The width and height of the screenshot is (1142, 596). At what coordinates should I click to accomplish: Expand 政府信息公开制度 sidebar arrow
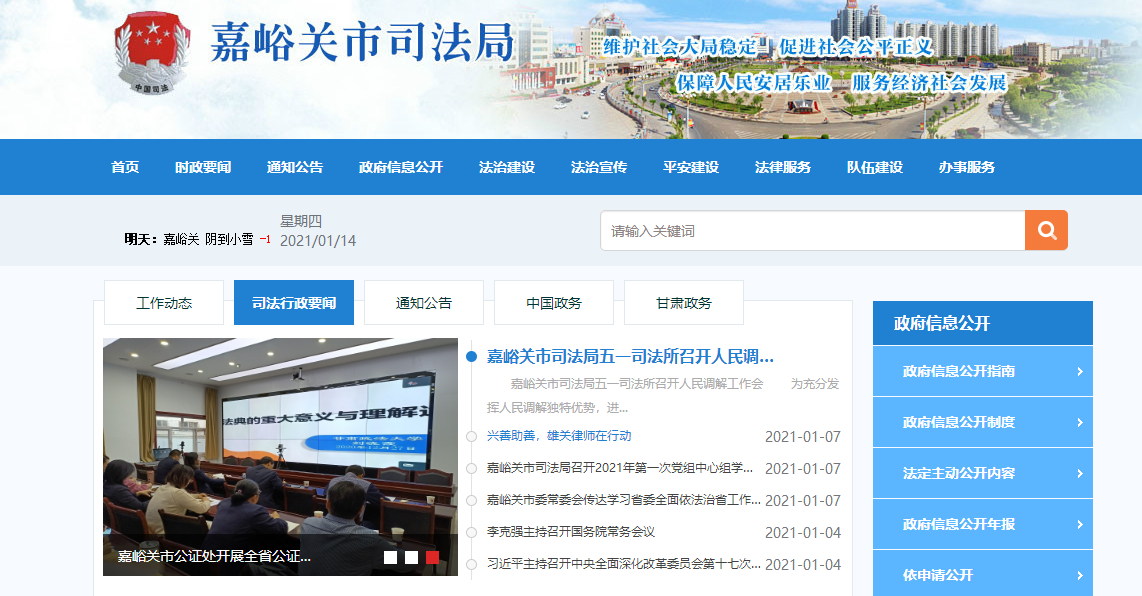pyautogui.click(x=1080, y=423)
